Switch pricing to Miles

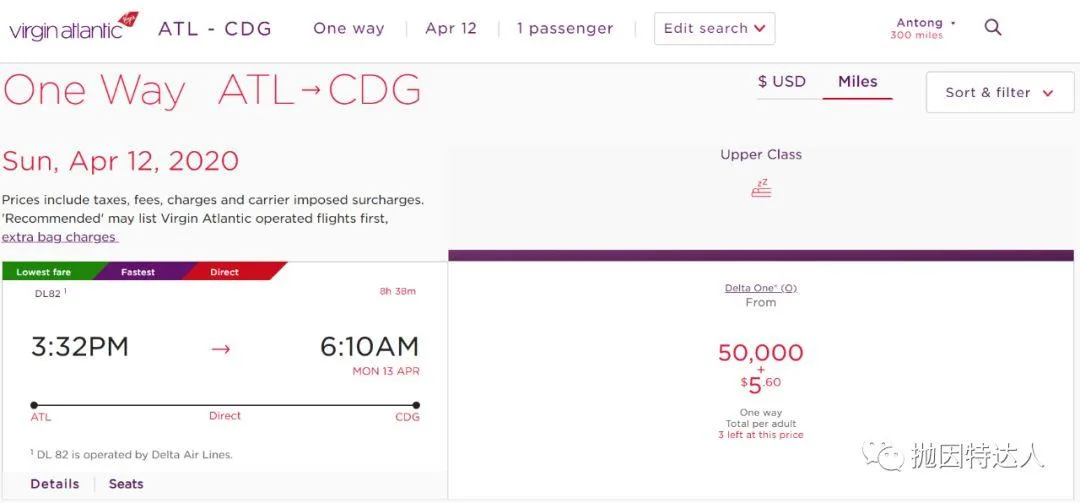coord(857,82)
